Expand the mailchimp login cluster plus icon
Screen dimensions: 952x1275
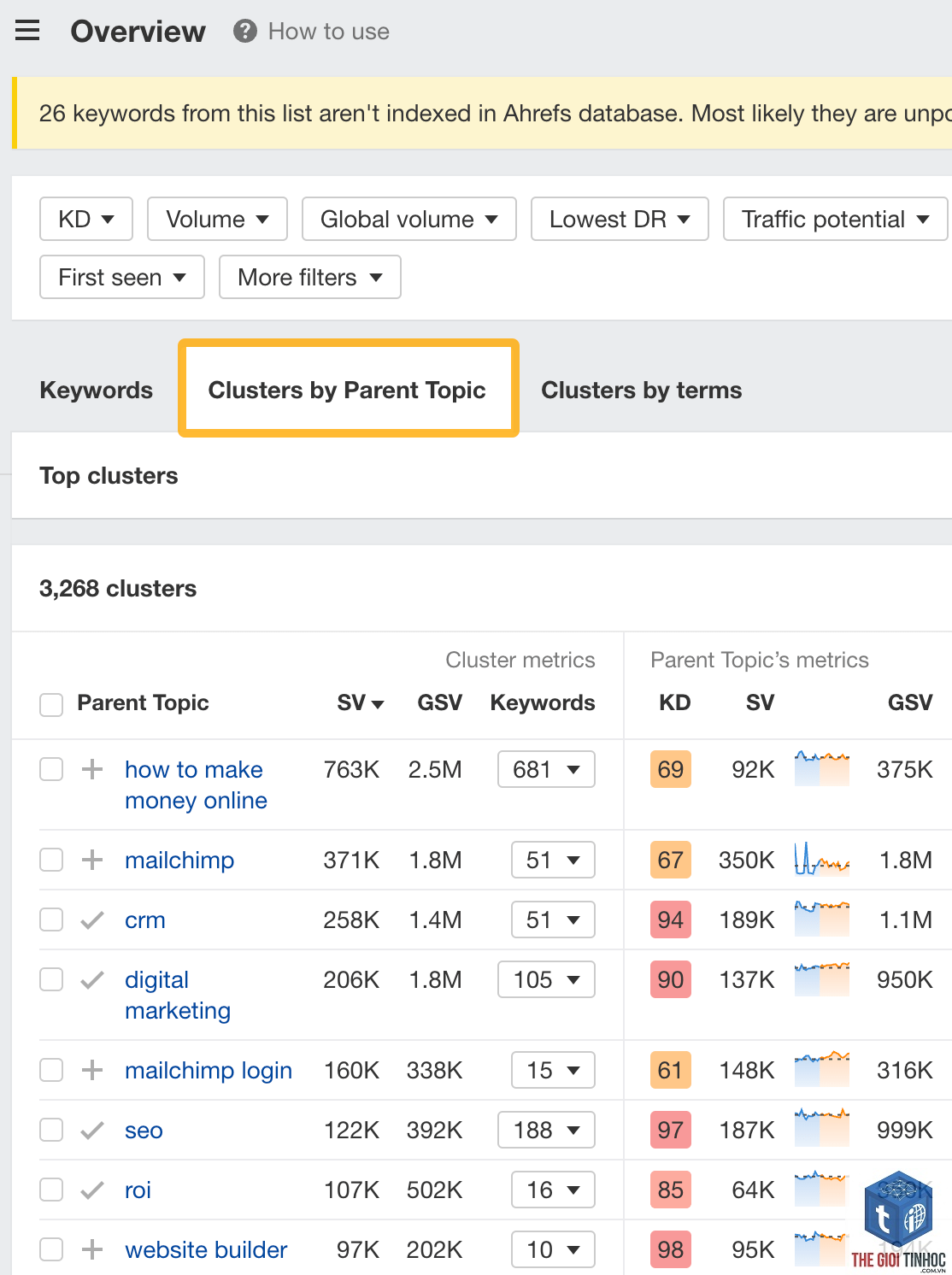92,1070
